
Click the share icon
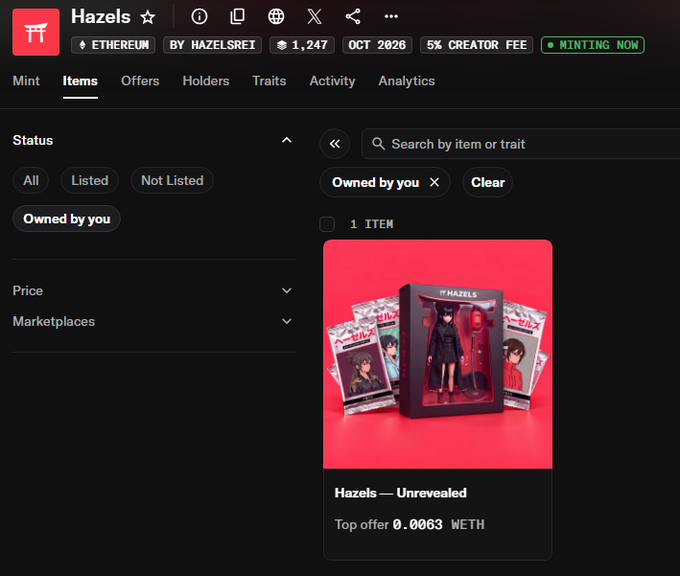[353, 16]
